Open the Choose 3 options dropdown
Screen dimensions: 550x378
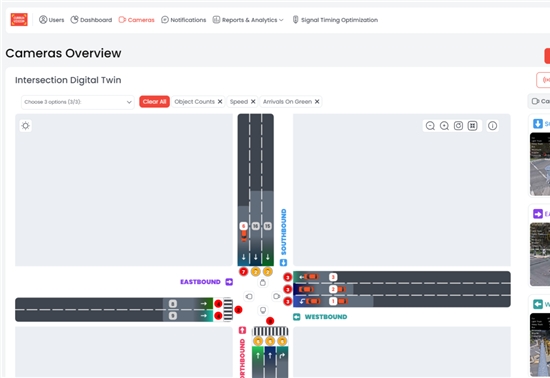pos(78,102)
